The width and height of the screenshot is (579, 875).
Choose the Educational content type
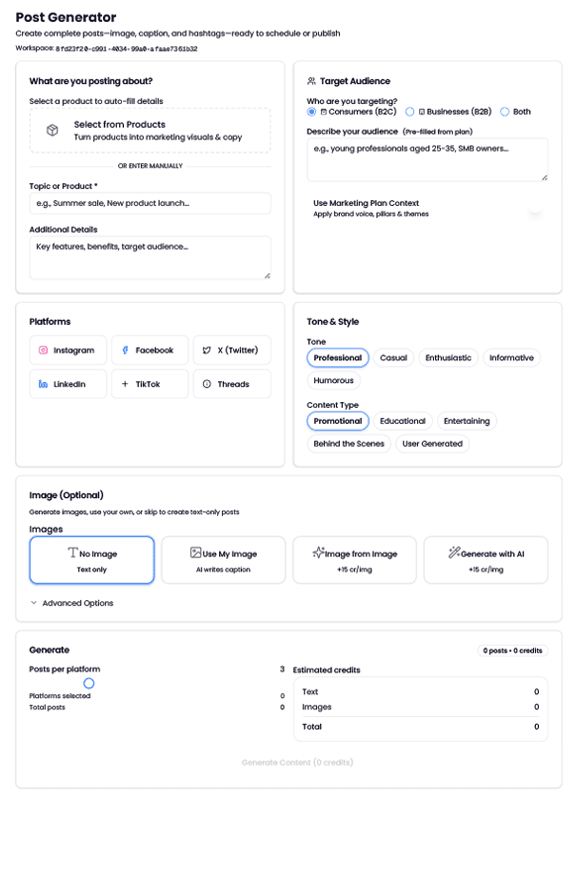pyautogui.click(x=402, y=421)
